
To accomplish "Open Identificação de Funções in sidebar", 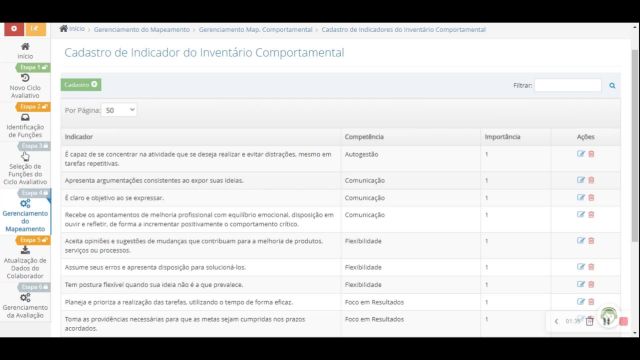I will tap(25, 126).
